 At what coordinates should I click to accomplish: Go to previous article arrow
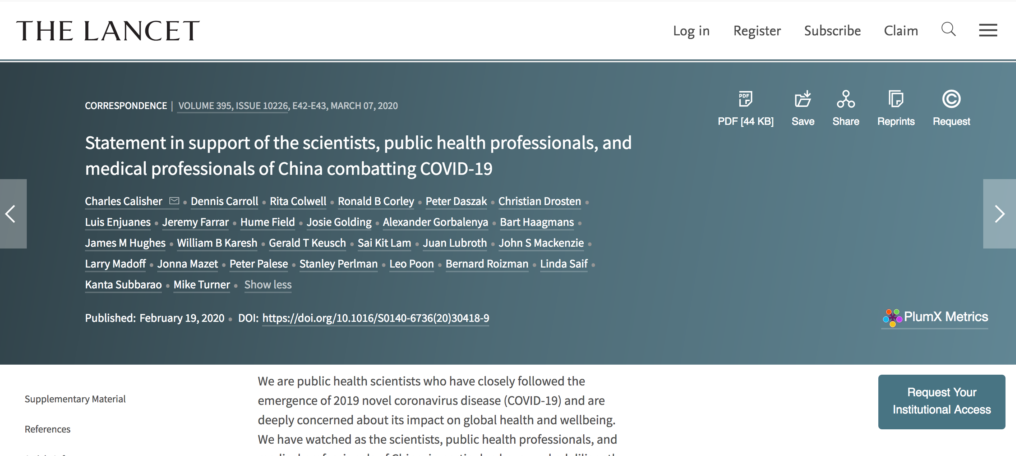[x=13, y=214]
